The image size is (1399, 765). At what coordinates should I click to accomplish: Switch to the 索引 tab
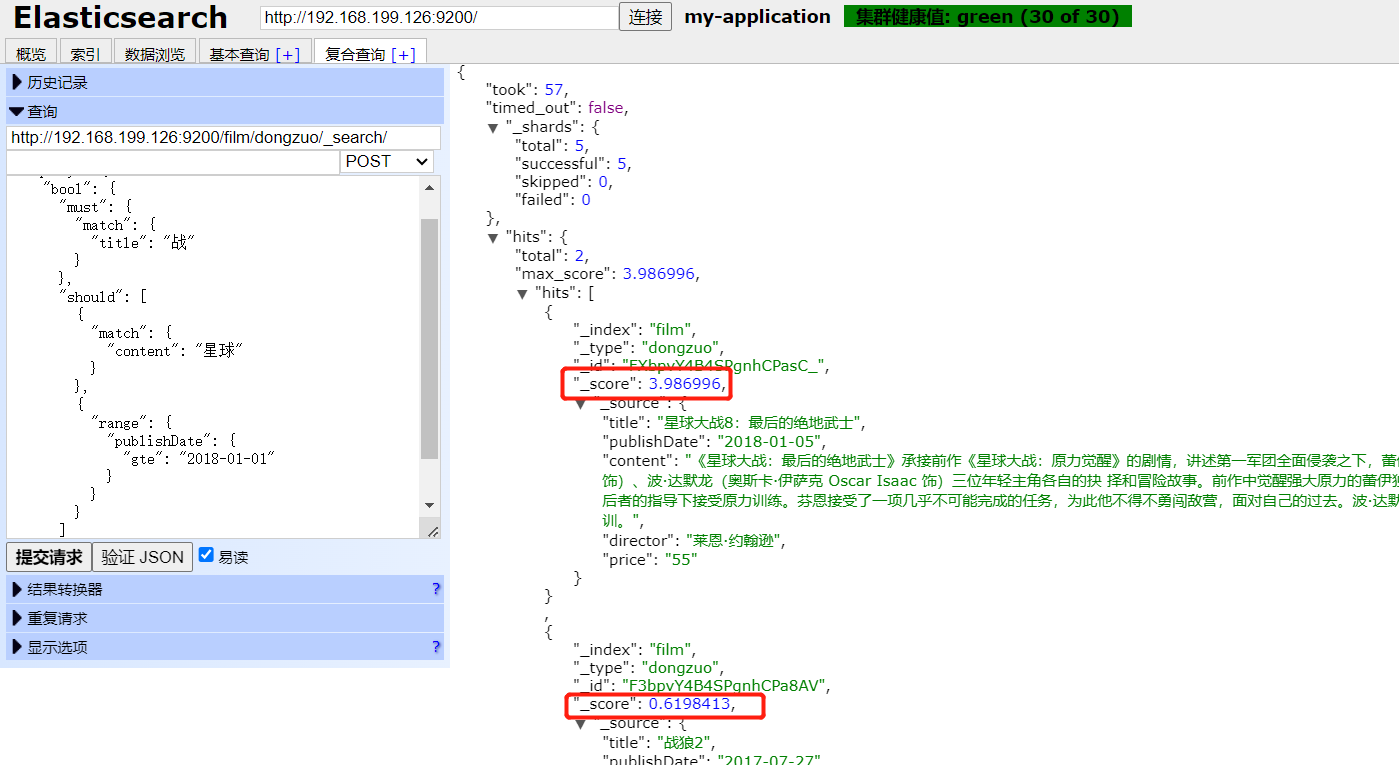click(x=85, y=55)
